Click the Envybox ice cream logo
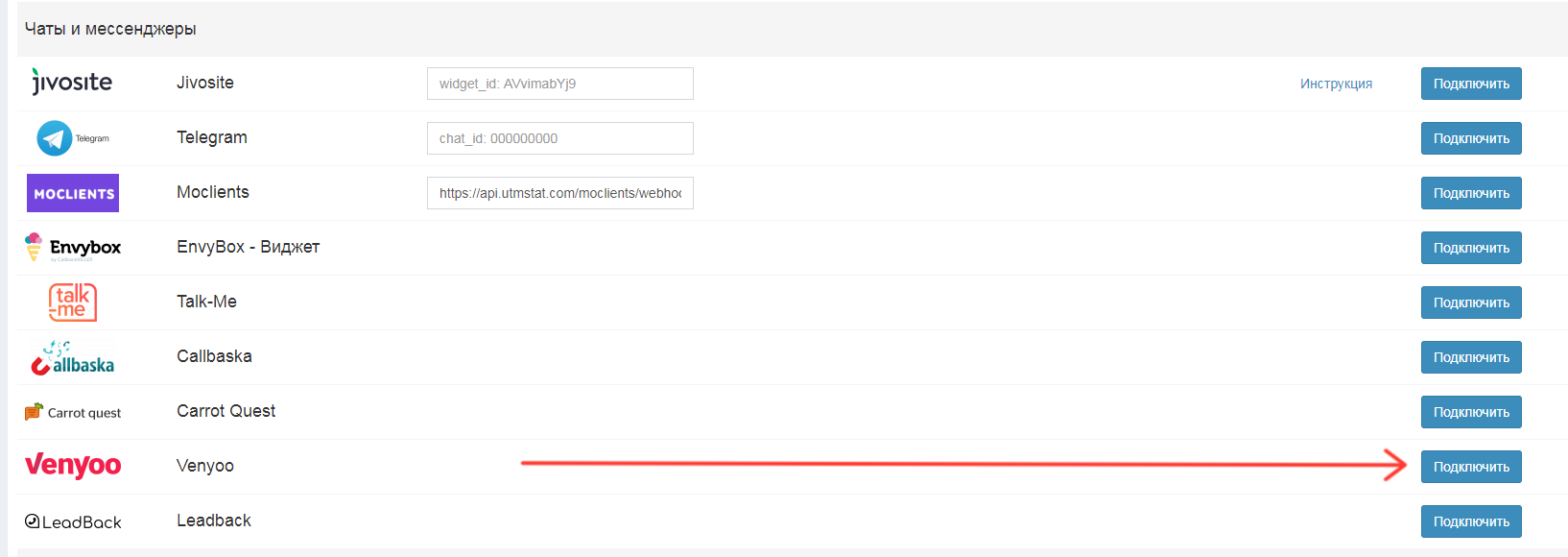 (73, 248)
